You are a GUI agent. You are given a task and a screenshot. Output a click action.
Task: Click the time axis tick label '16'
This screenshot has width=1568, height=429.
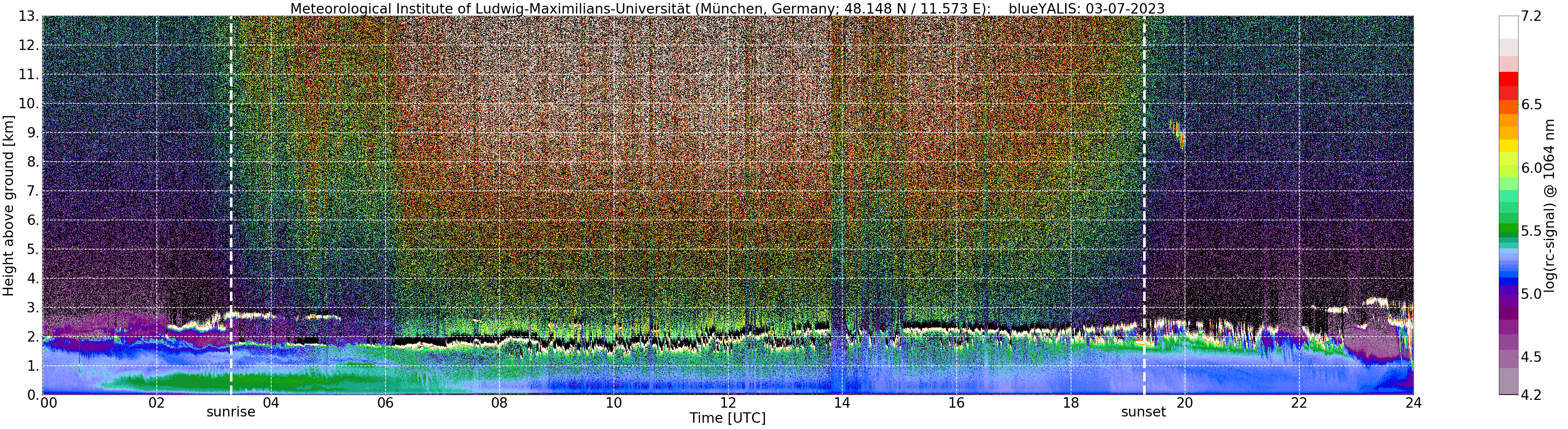point(956,403)
